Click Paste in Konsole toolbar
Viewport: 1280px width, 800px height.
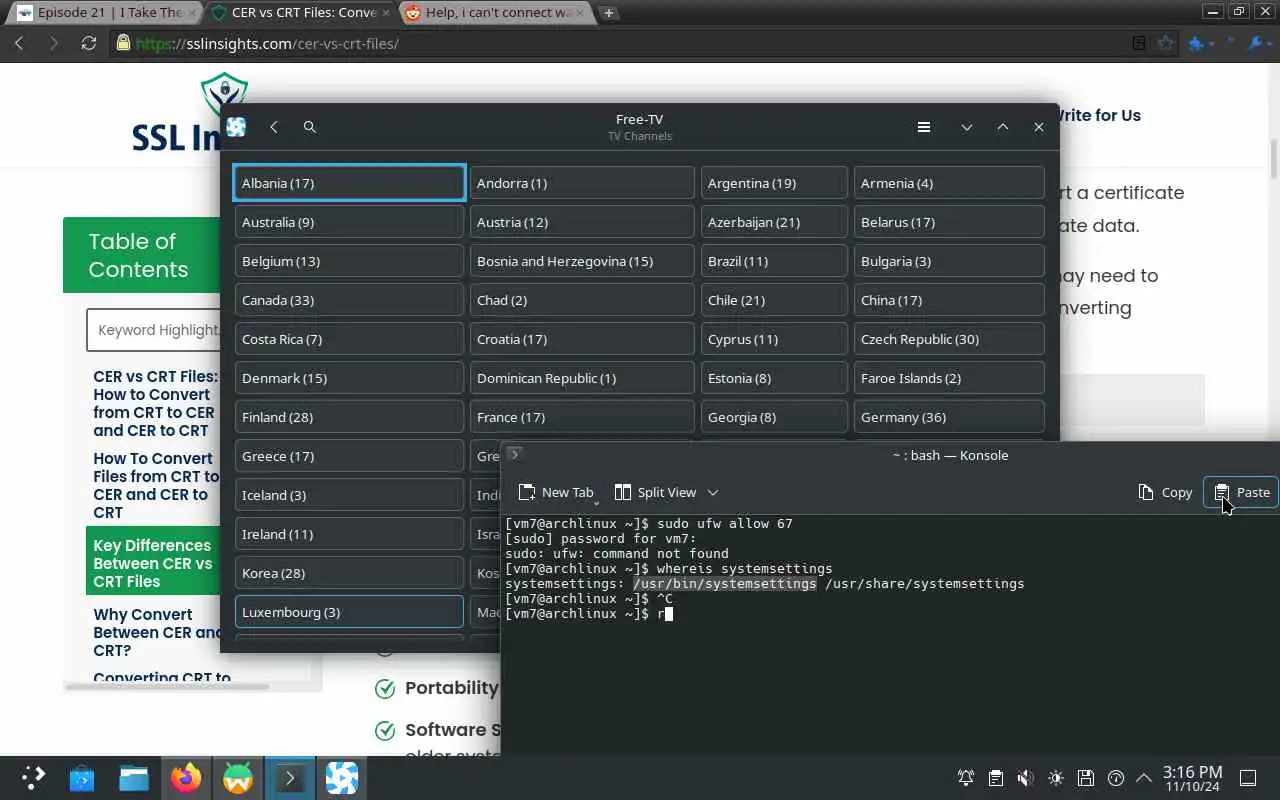[x=1241, y=492]
